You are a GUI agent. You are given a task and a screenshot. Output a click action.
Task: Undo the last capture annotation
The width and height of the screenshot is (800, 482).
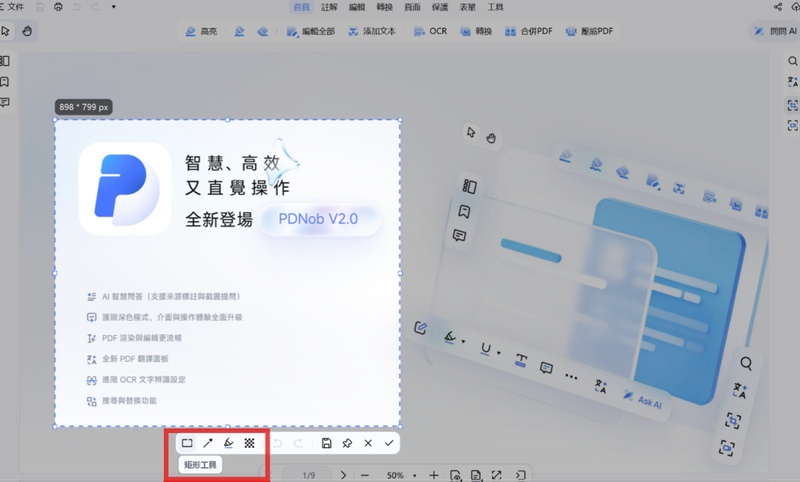tap(278, 443)
